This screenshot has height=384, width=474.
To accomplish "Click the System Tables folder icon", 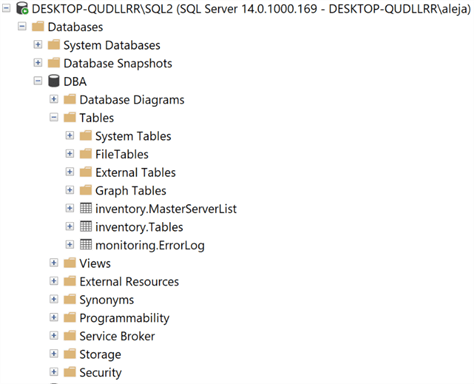I will click(86, 135).
